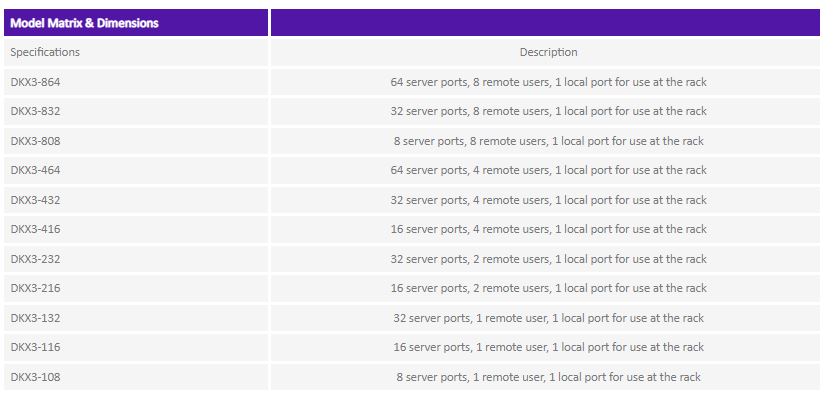Image resolution: width=833 pixels, height=394 pixels.
Task: Select the Specifications column label
Action: [45, 52]
